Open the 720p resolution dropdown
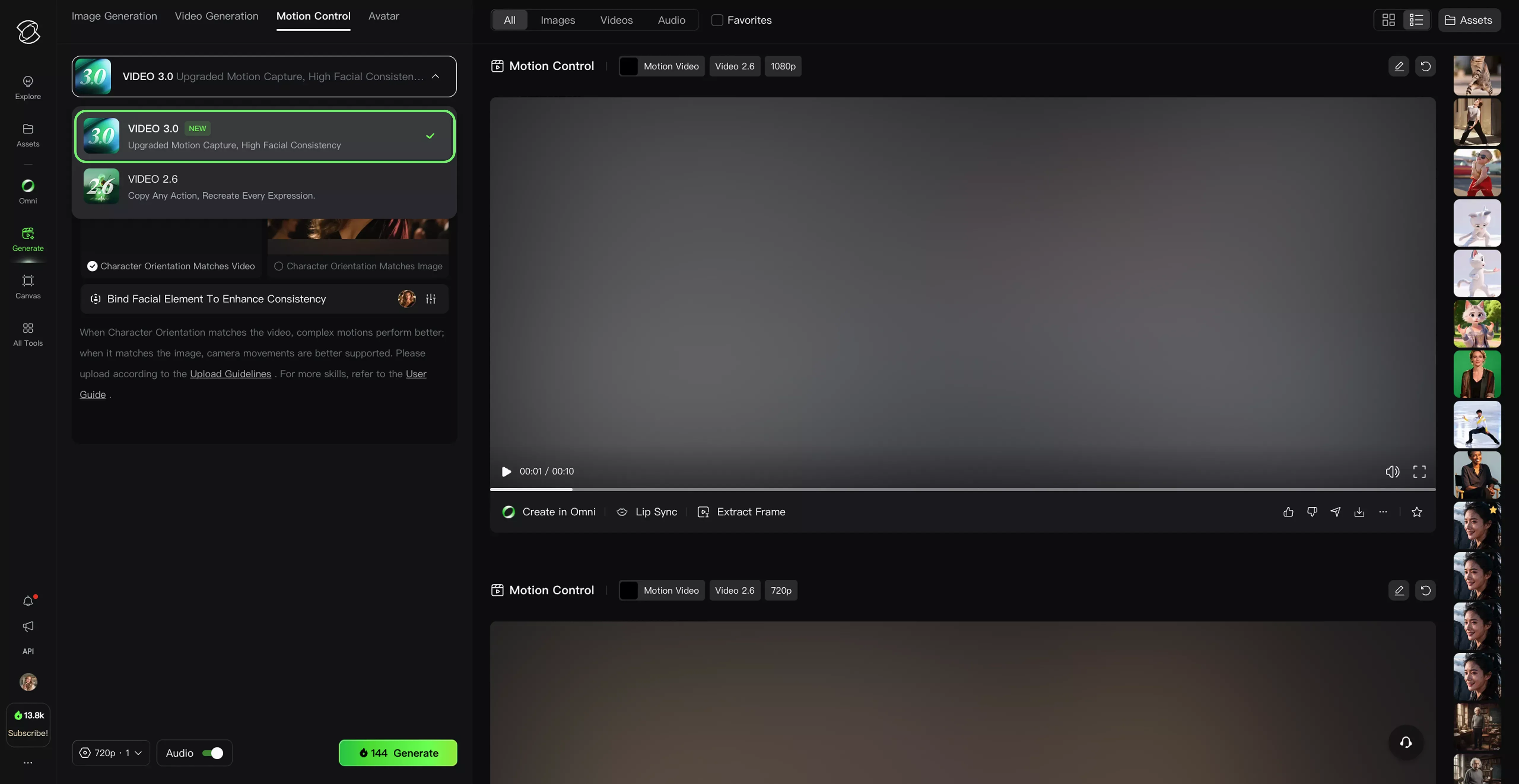This screenshot has height=784, width=1519. coord(111,753)
